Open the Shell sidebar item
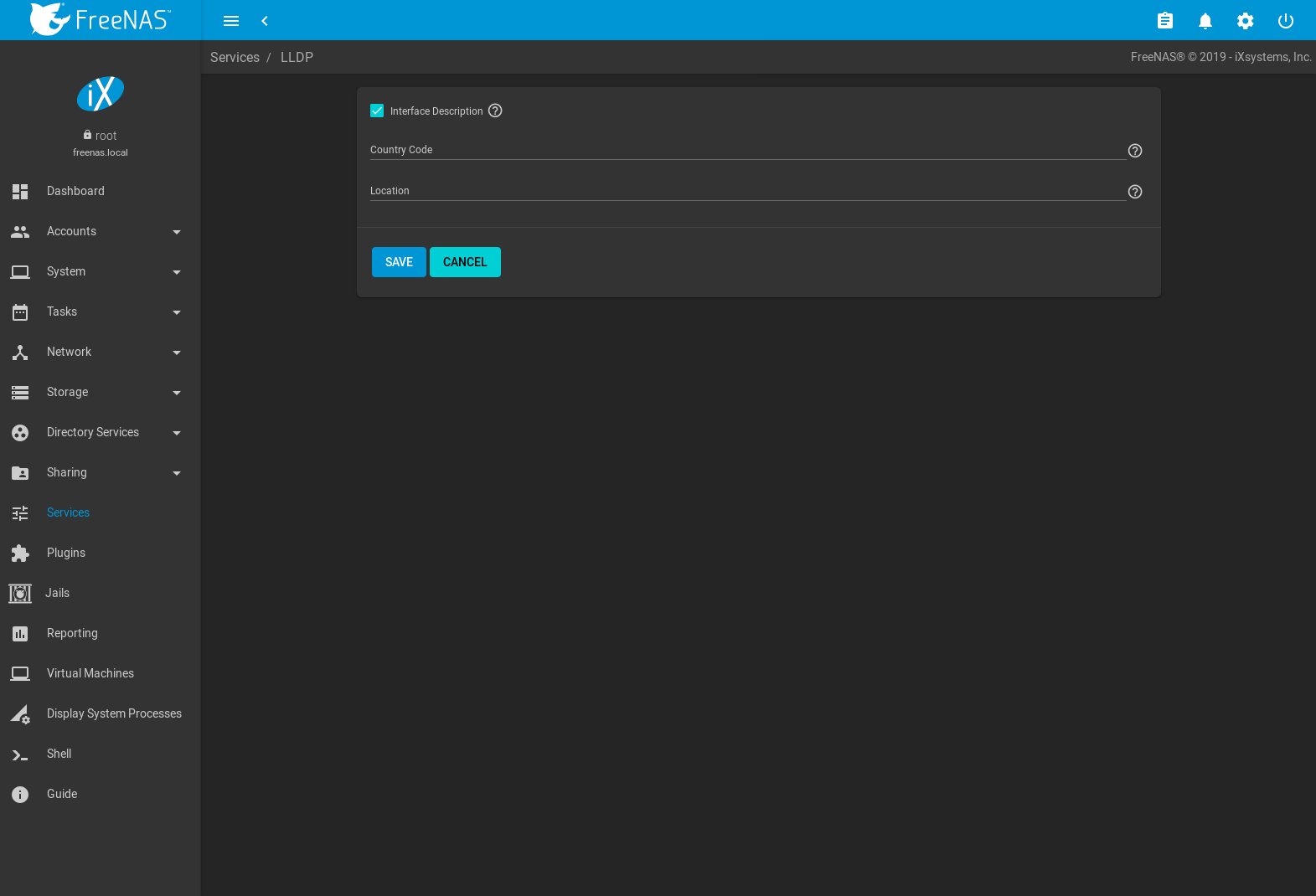1316x896 pixels. [x=59, y=754]
